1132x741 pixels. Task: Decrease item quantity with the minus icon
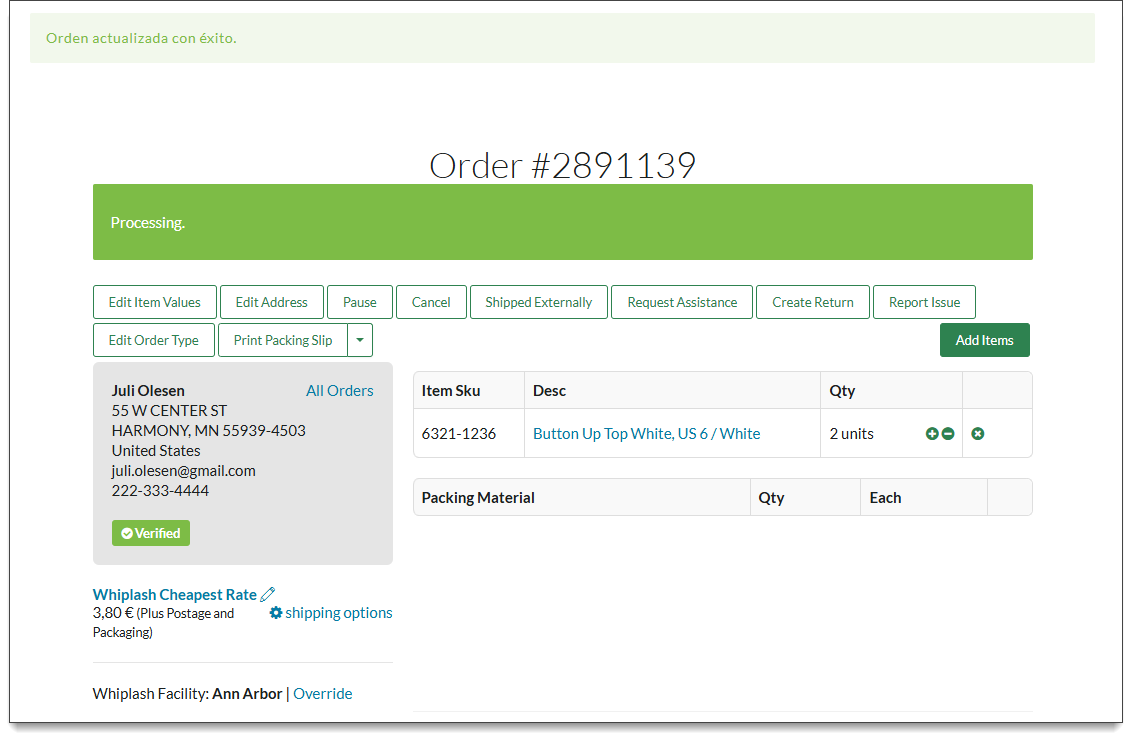(x=947, y=433)
